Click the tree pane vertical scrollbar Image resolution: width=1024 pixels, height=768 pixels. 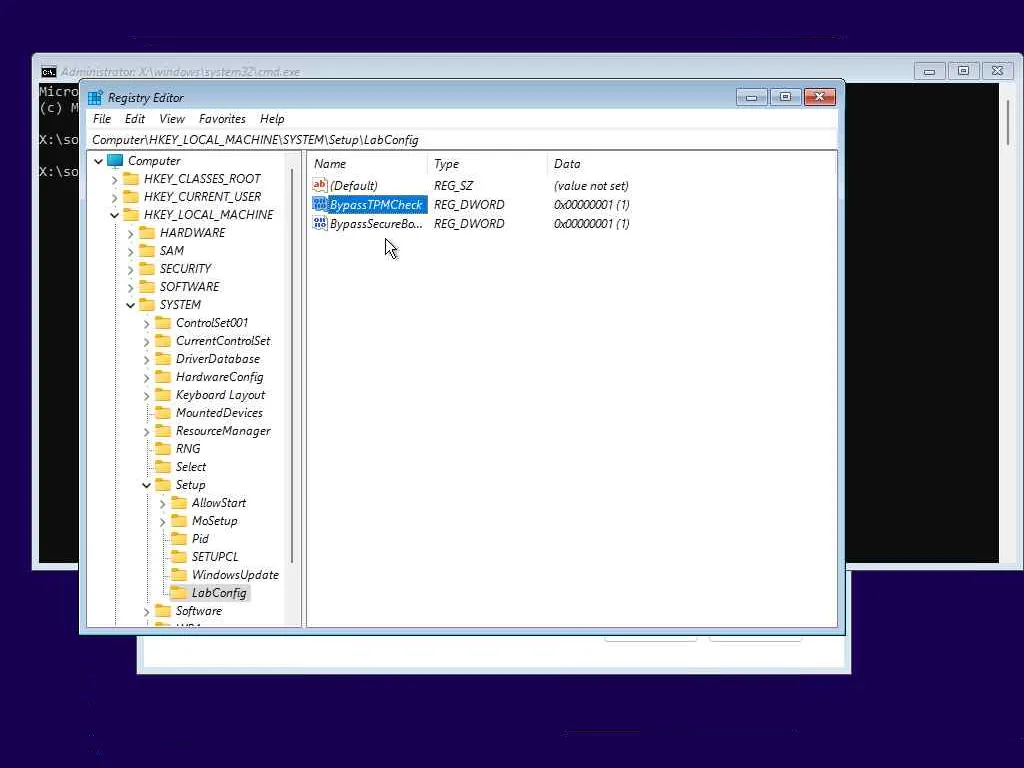pyautogui.click(x=292, y=366)
